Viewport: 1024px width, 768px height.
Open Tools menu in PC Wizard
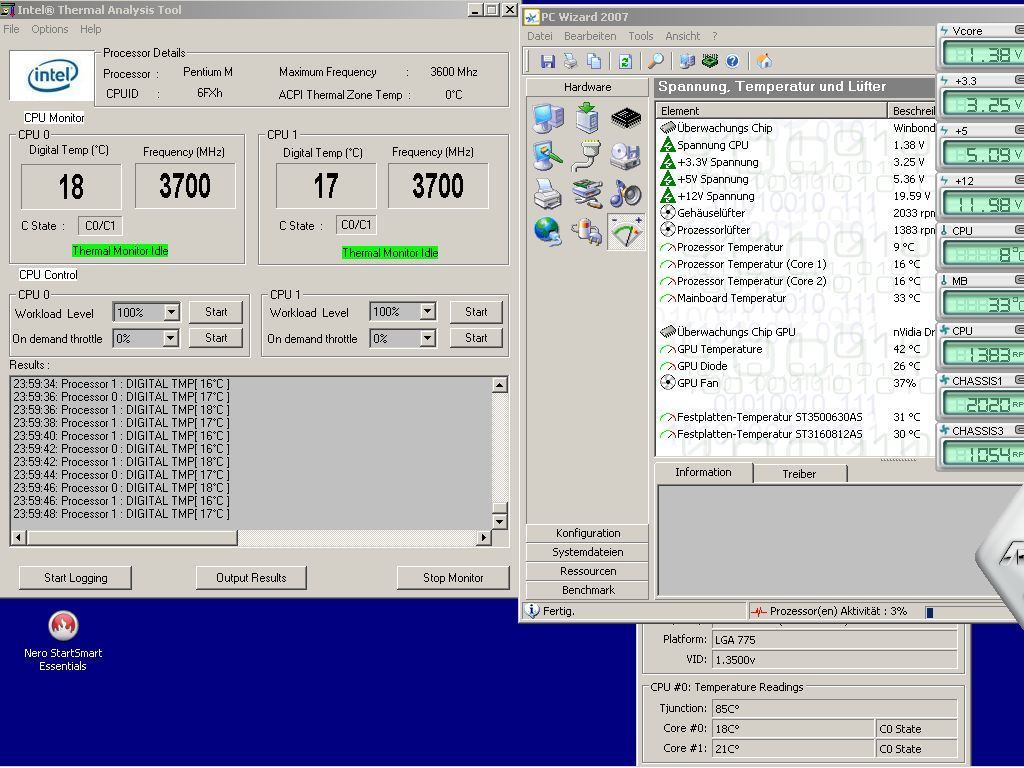(641, 36)
